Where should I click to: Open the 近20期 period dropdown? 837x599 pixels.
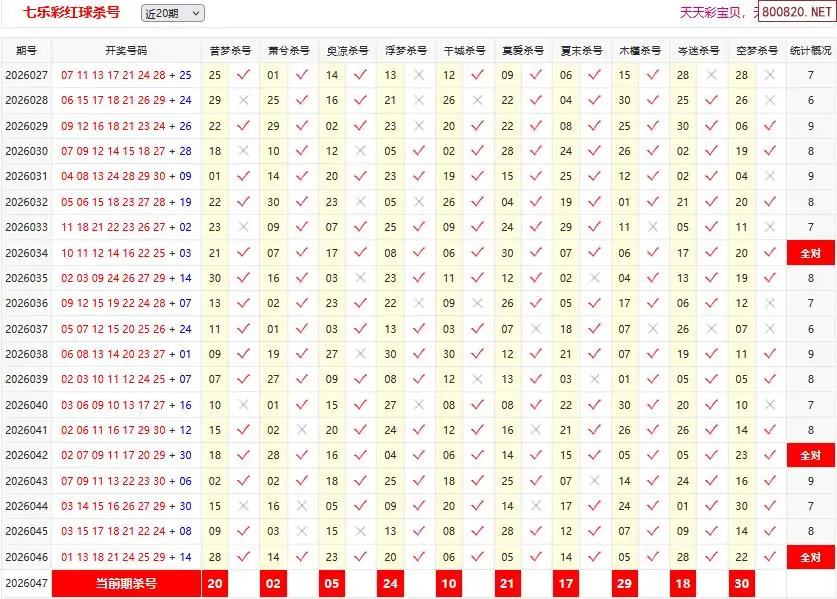(x=172, y=13)
